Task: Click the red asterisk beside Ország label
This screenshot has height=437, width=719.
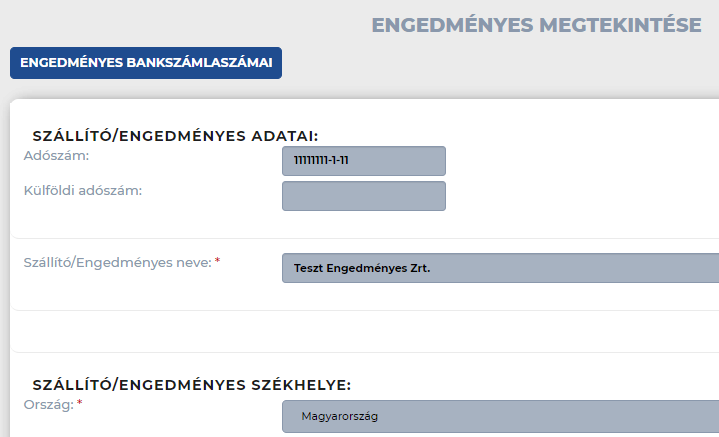Action: 79,403
